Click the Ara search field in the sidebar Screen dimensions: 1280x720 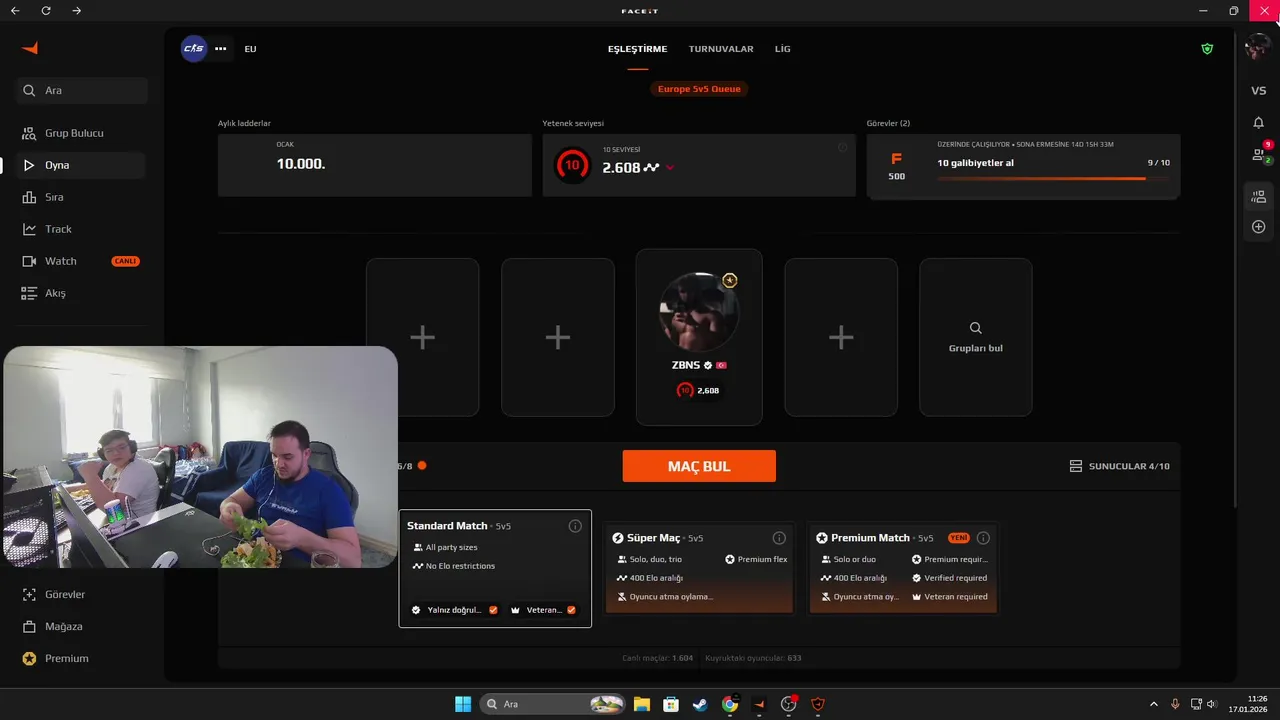[82, 90]
